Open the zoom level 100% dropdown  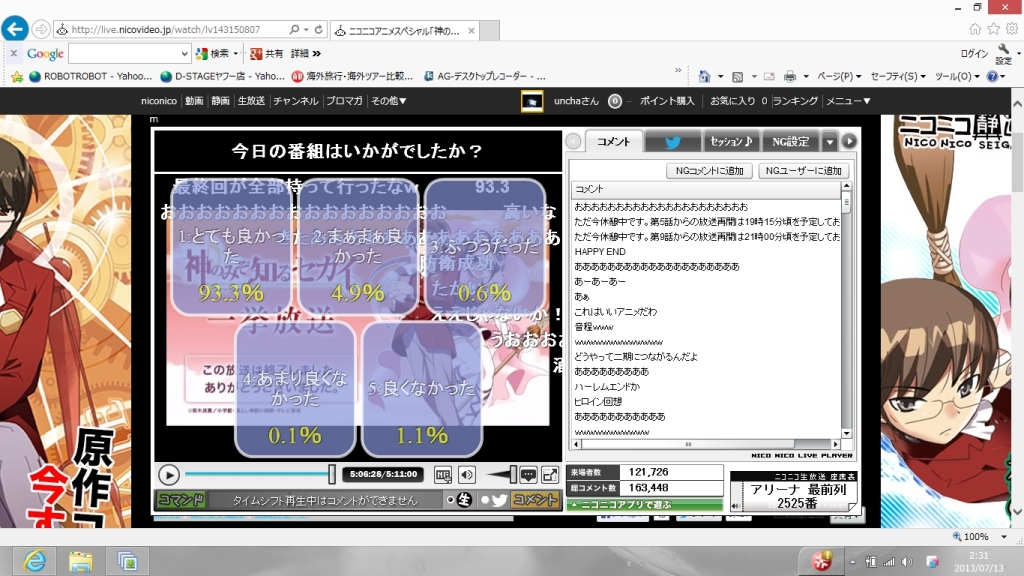pos(1004,537)
